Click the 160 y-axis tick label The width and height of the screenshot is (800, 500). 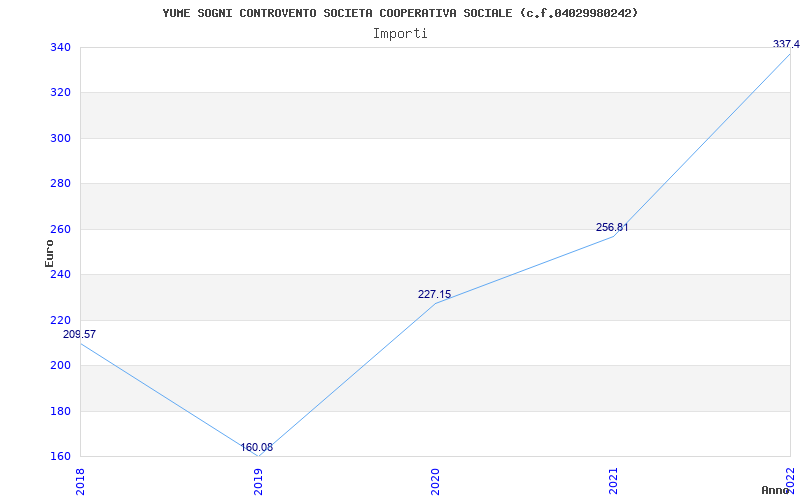coord(63,456)
